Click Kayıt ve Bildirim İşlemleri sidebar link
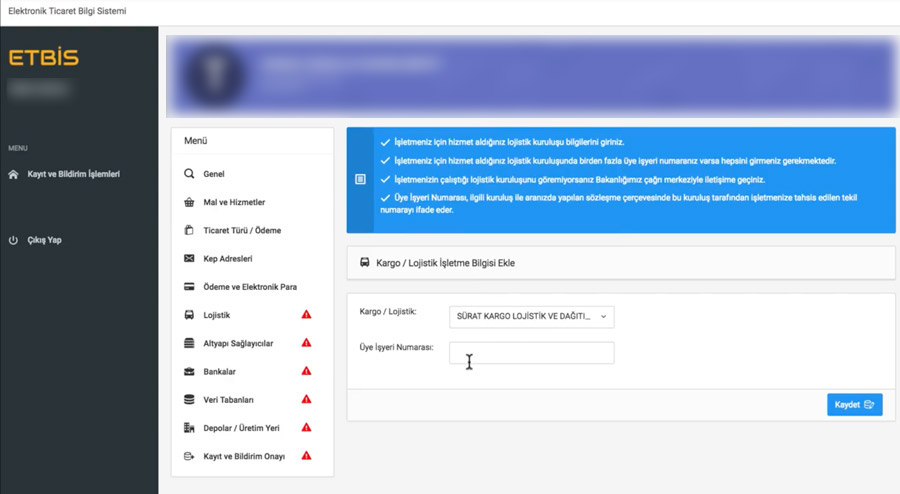 pyautogui.click(x=73, y=174)
